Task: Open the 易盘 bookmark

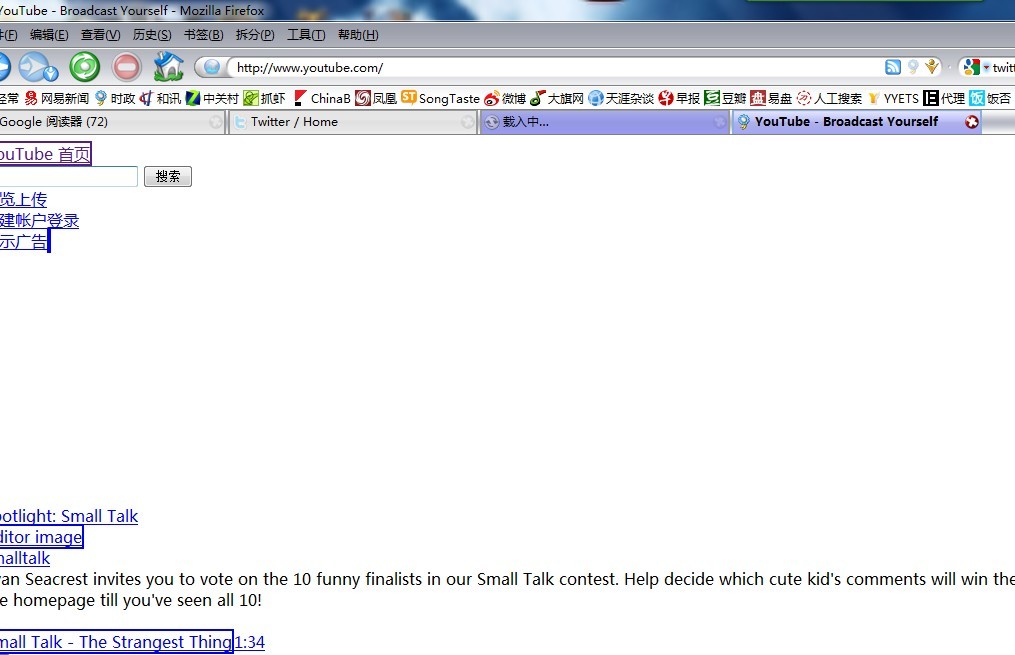Action: click(771, 98)
